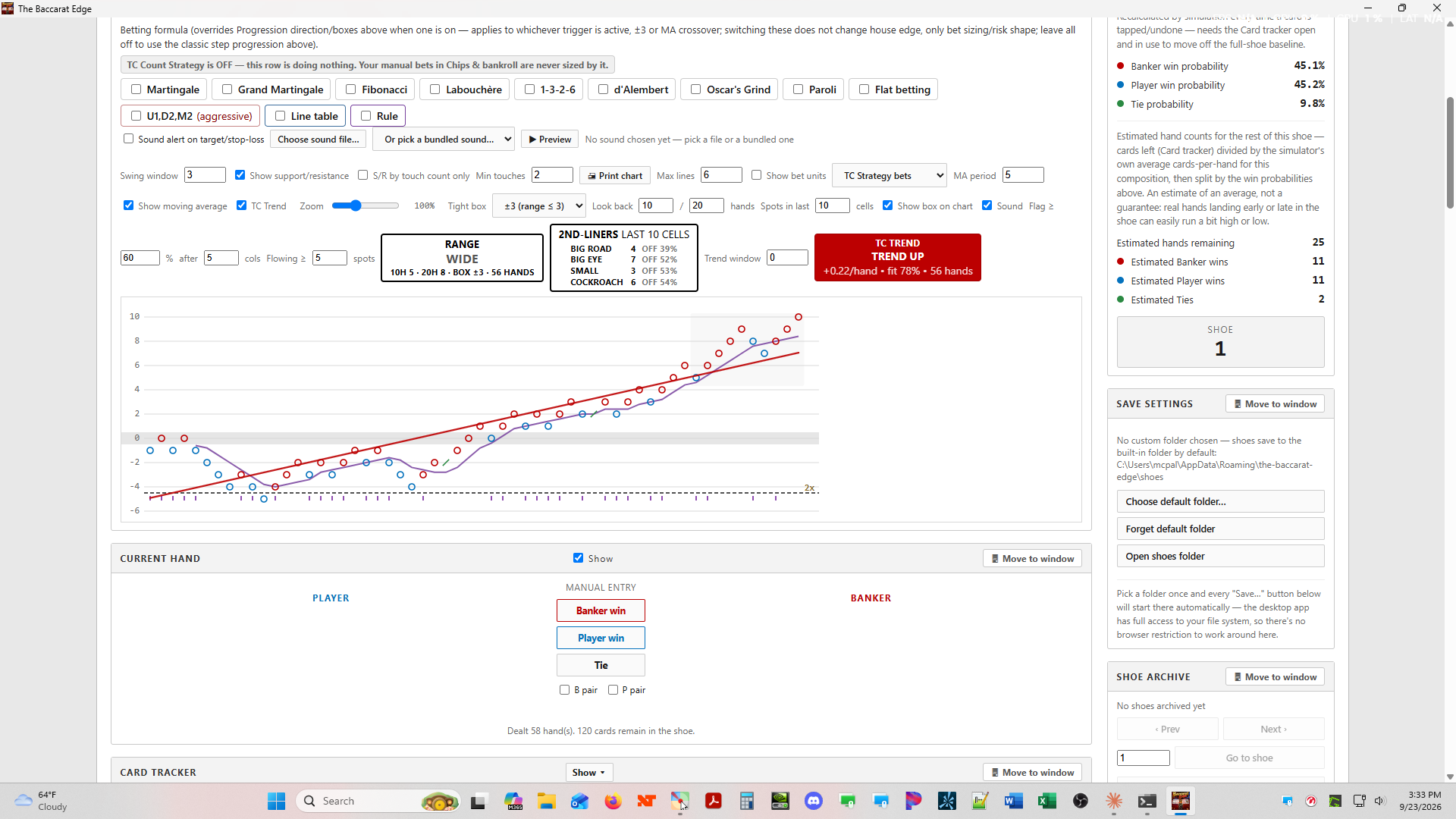This screenshot has width=1456, height=819.
Task: Open File Explorer from taskbar
Action: (x=547, y=801)
